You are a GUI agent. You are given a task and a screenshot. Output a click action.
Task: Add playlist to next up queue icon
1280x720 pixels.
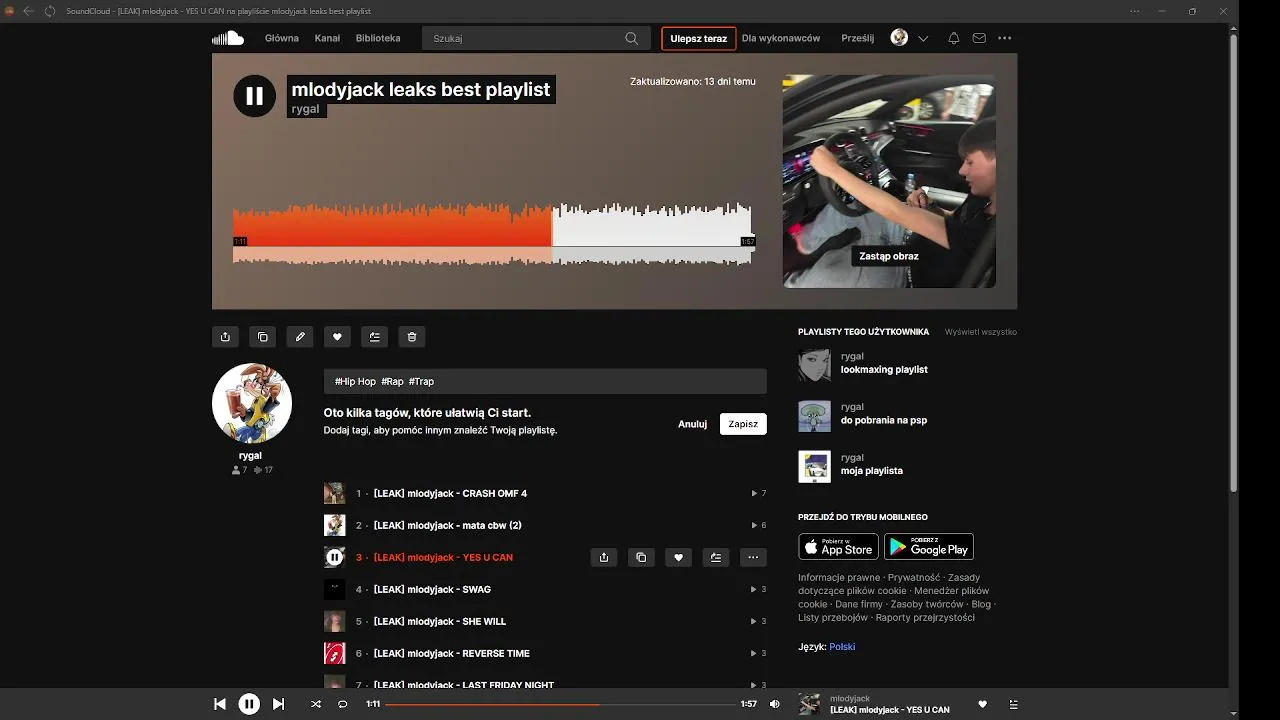(x=374, y=337)
